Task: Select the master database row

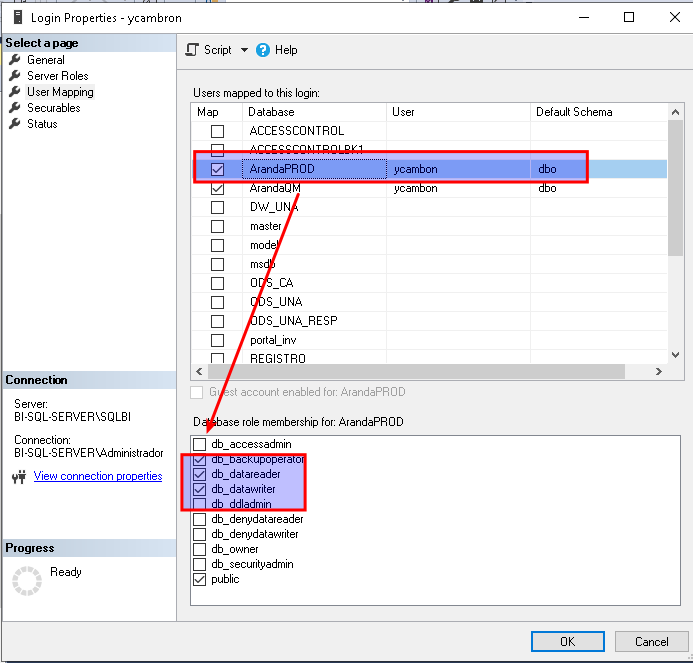Action: tap(266, 226)
